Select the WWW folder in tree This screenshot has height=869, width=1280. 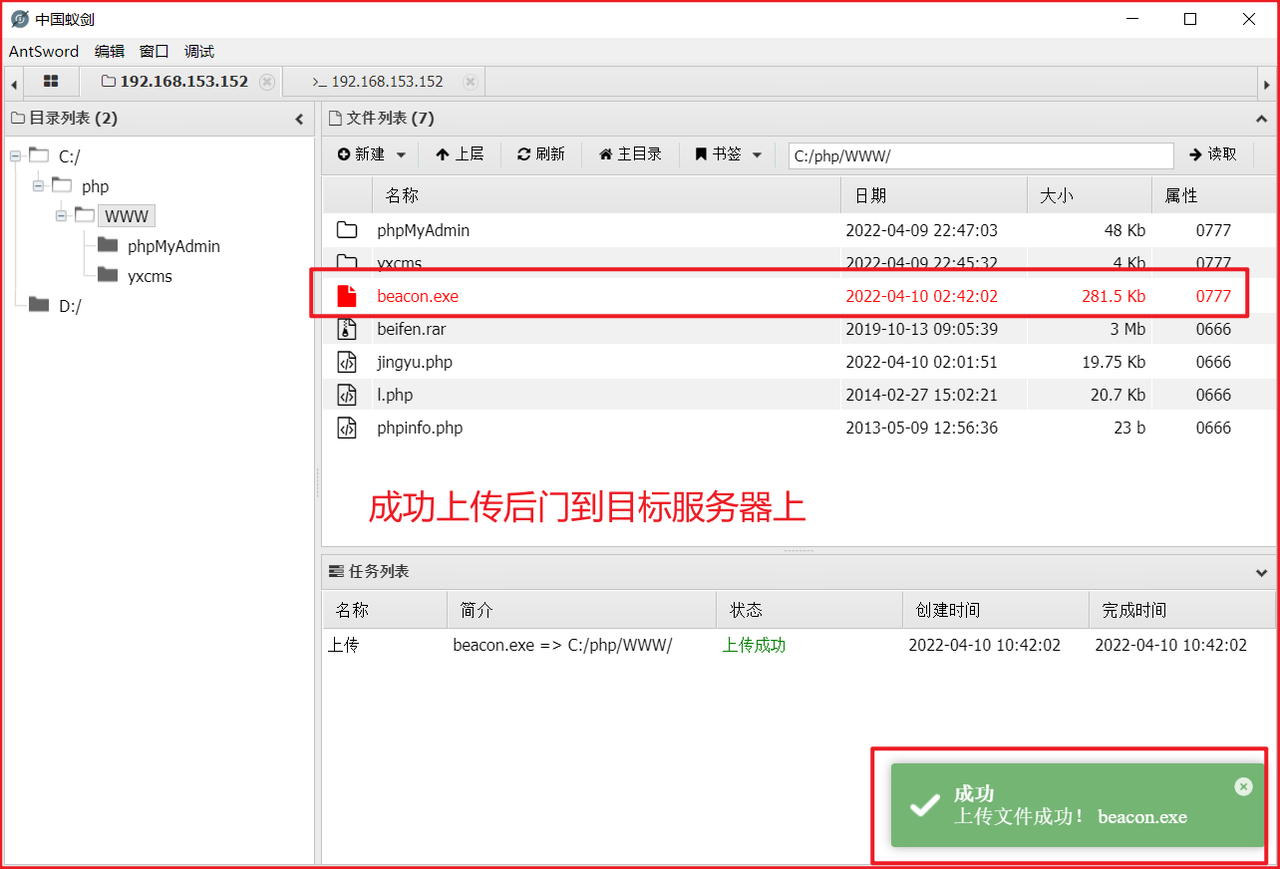[x=126, y=216]
